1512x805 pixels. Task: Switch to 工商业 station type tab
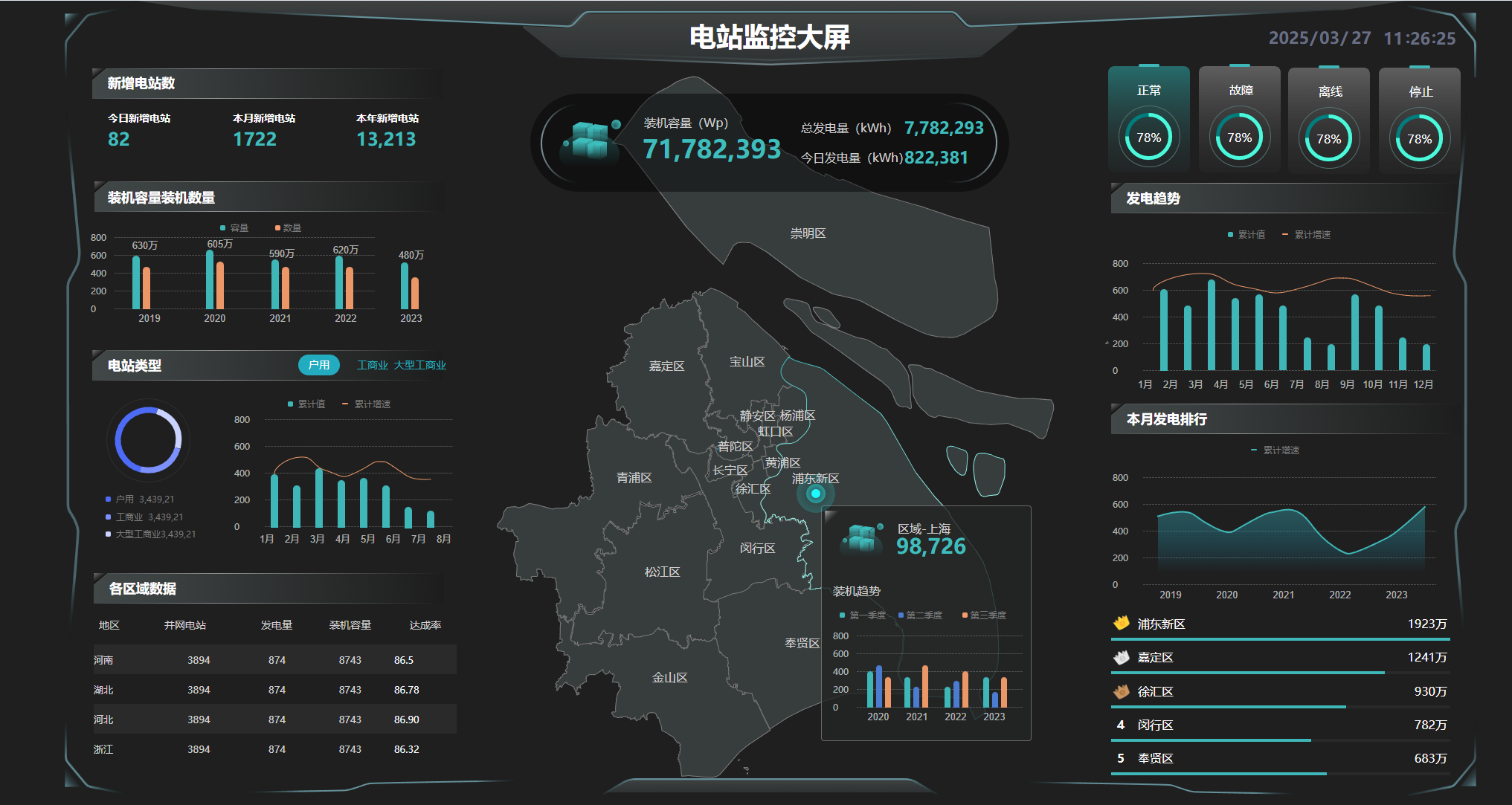(x=373, y=365)
